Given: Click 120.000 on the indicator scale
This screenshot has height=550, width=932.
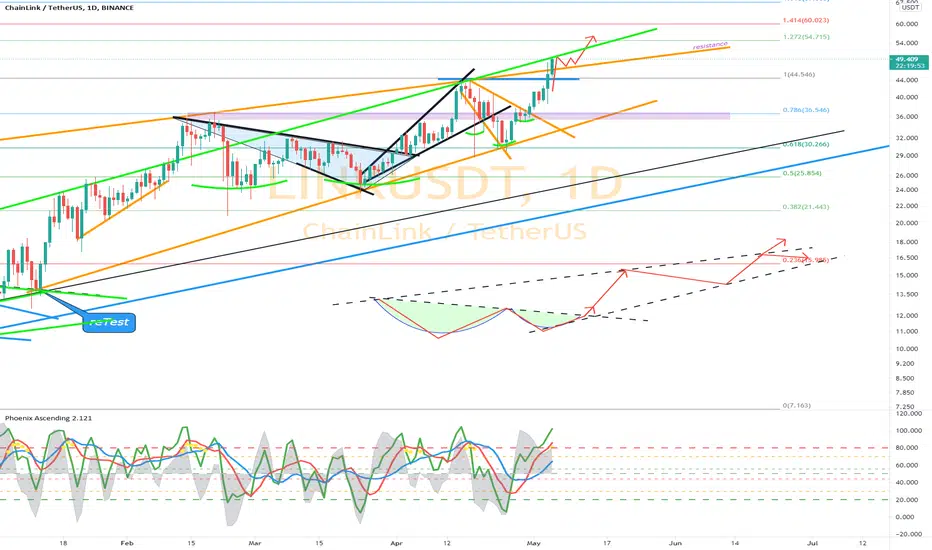Looking at the screenshot, I should [x=908, y=413].
